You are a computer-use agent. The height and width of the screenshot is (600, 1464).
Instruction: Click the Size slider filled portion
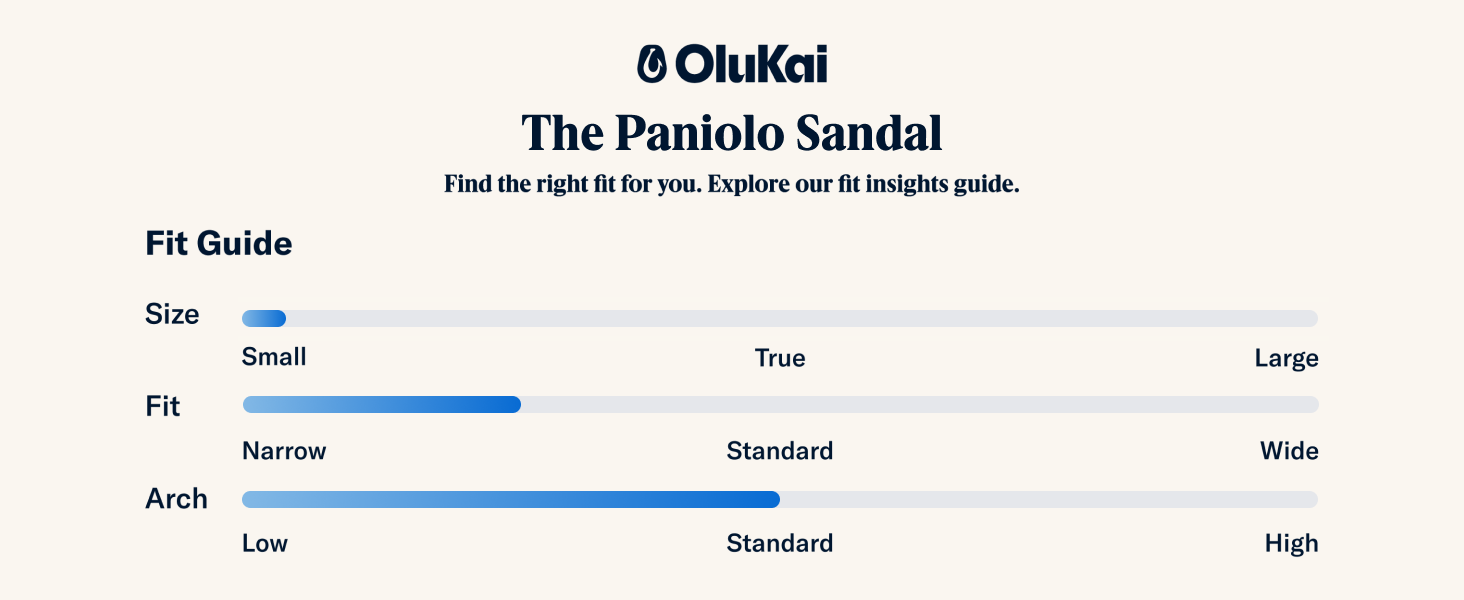click(x=264, y=318)
